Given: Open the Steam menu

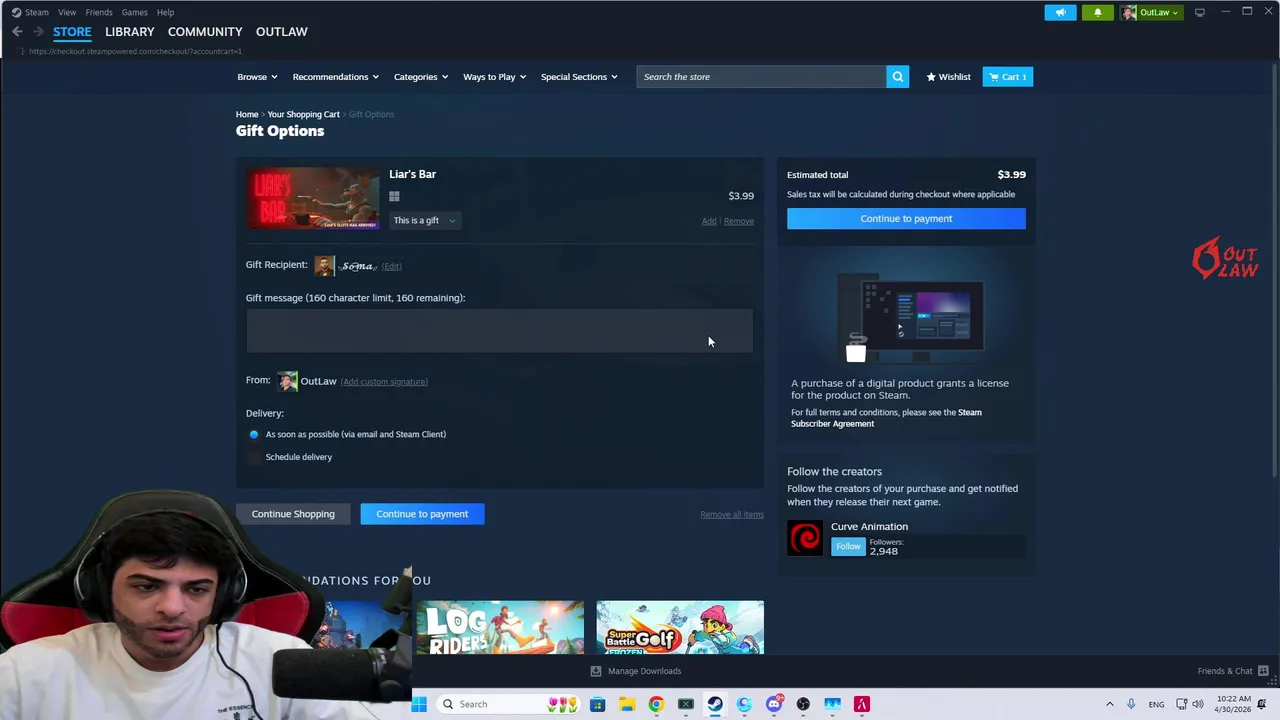Looking at the screenshot, I should (36, 12).
